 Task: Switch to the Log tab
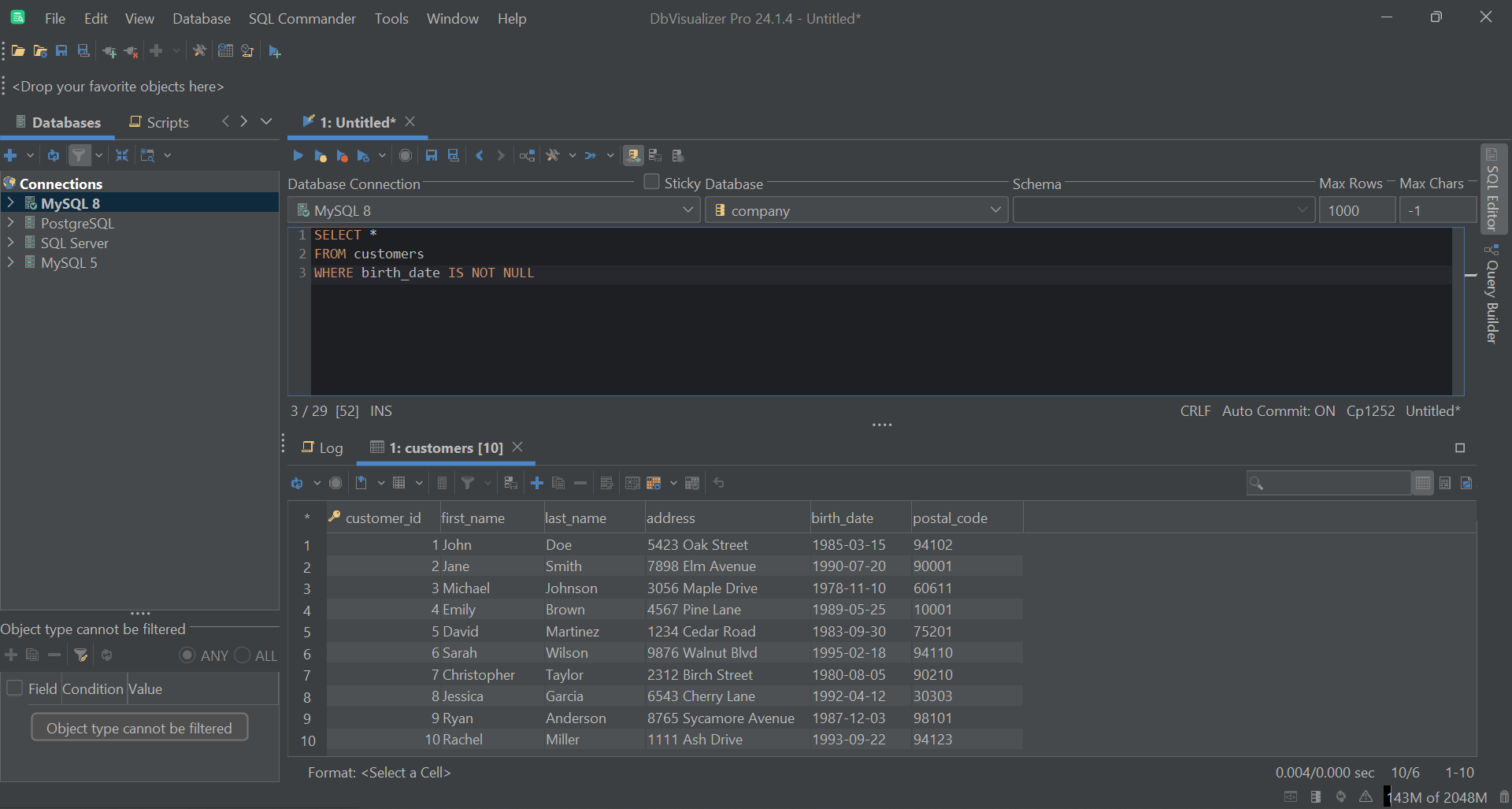point(322,447)
